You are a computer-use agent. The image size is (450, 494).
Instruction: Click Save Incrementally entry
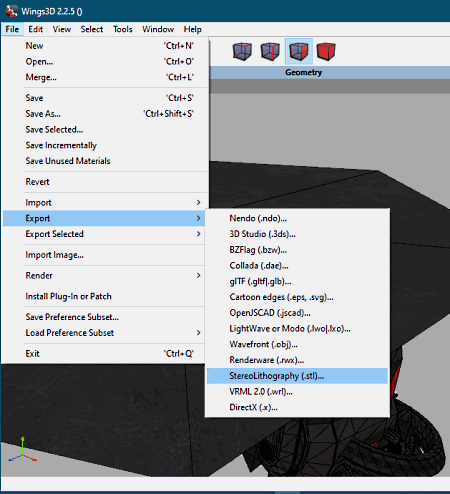click(x=105, y=145)
